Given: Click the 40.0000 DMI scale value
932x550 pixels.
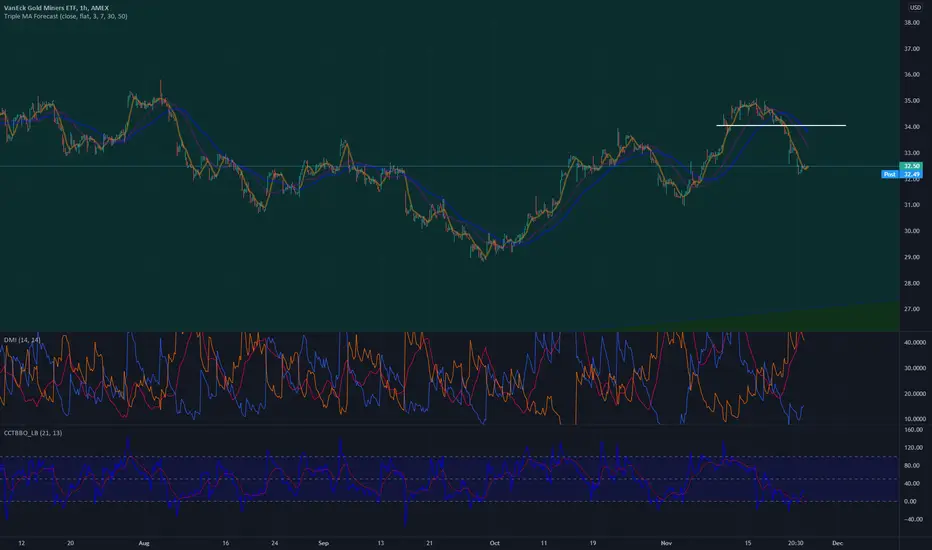Looking at the screenshot, I should (915, 342).
